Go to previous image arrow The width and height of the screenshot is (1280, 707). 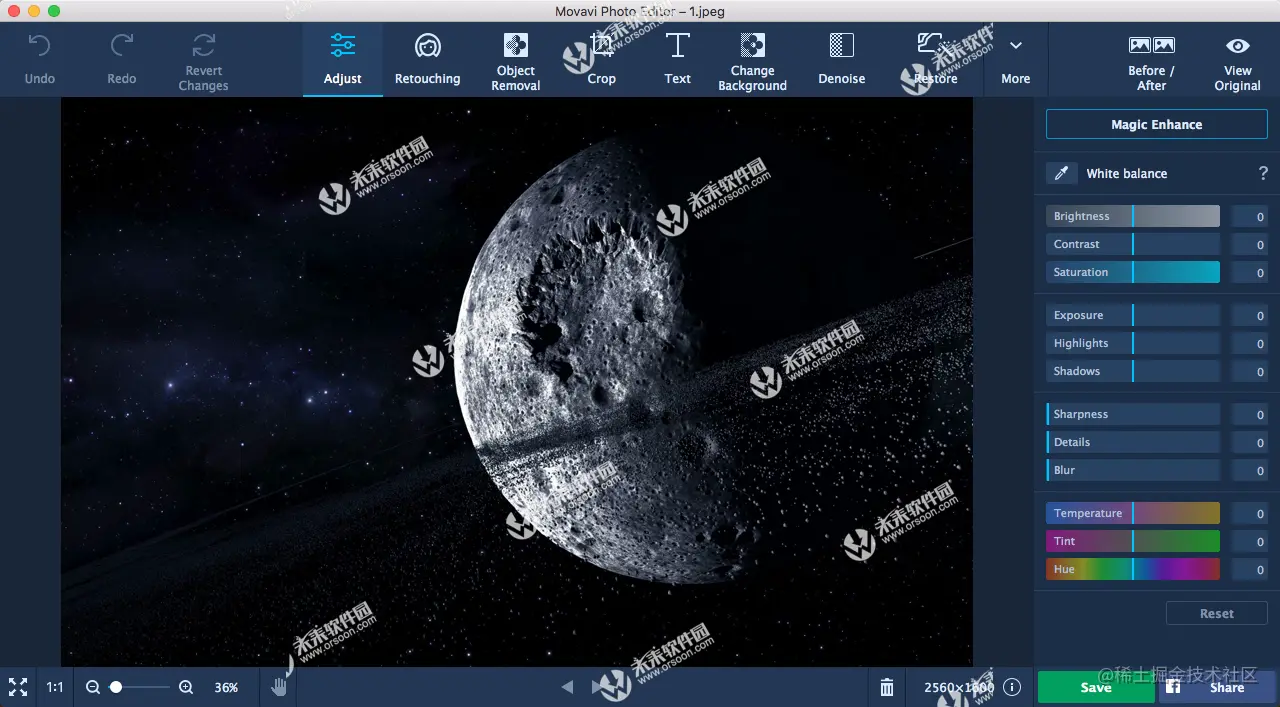[x=567, y=687]
